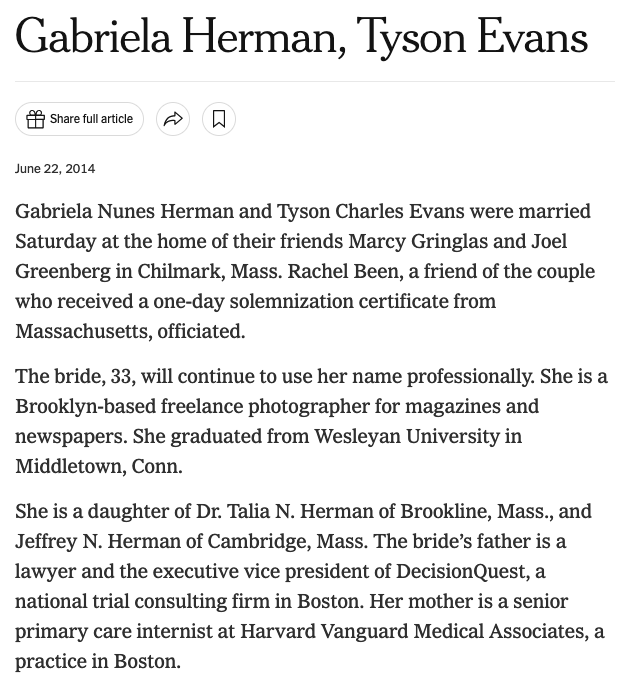
Task: Click the gift icon in the share button
Action: coord(35,119)
